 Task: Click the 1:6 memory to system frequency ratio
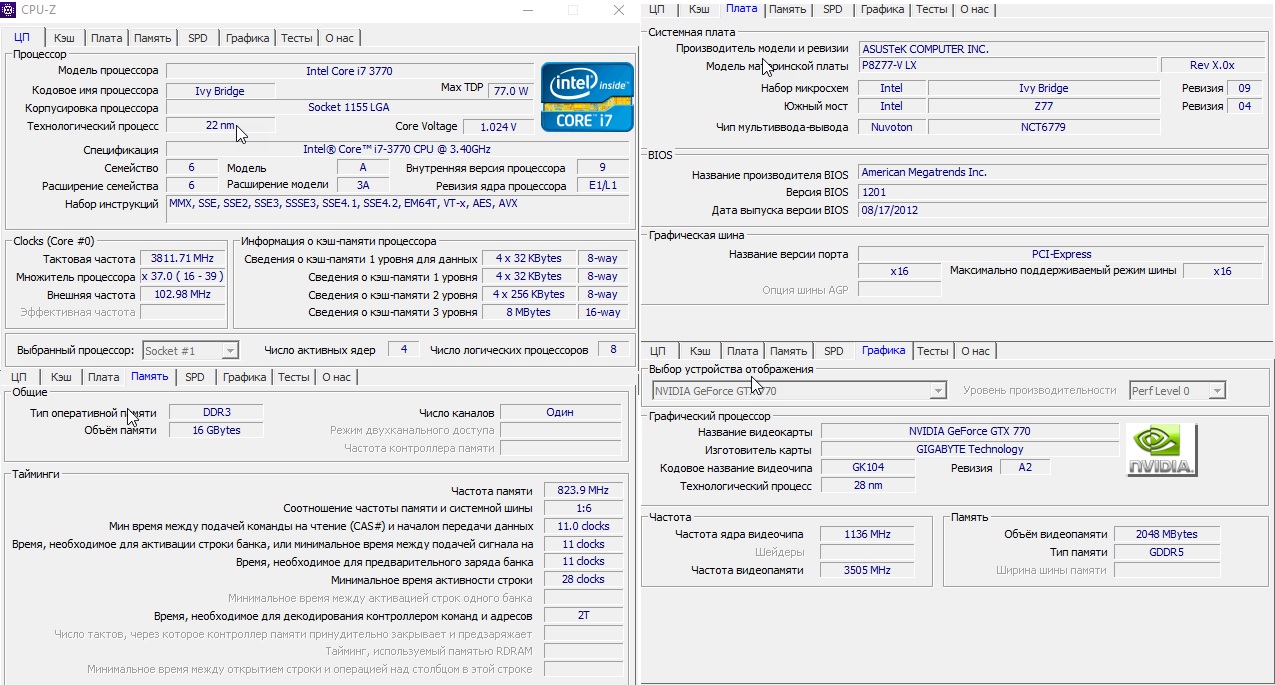(x=583, y=508)
